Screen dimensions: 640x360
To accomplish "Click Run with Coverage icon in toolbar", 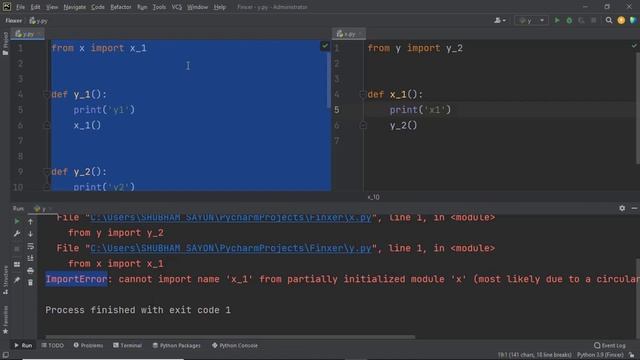I will pos(581,20).
